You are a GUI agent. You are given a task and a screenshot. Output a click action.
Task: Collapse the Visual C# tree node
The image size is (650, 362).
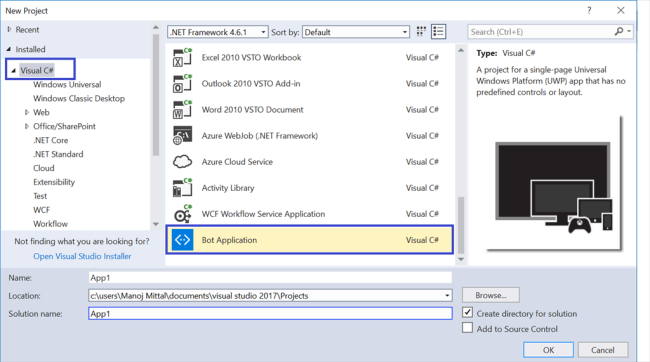coord(13,70)
